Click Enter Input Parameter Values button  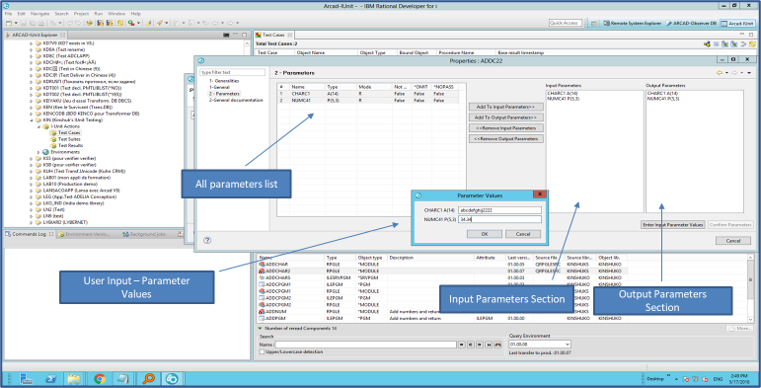(673, 225)
